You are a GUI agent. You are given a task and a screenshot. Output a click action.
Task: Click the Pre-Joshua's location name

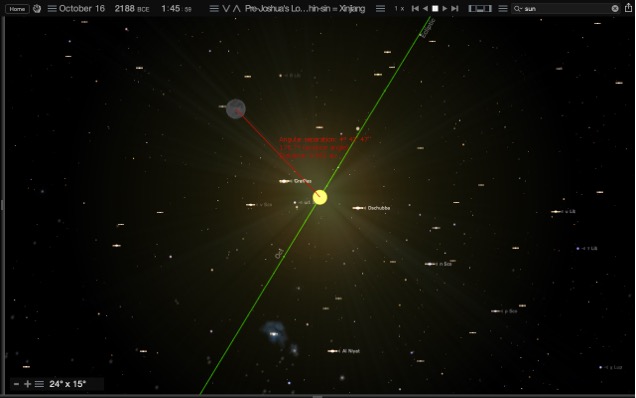coord(305,9)
